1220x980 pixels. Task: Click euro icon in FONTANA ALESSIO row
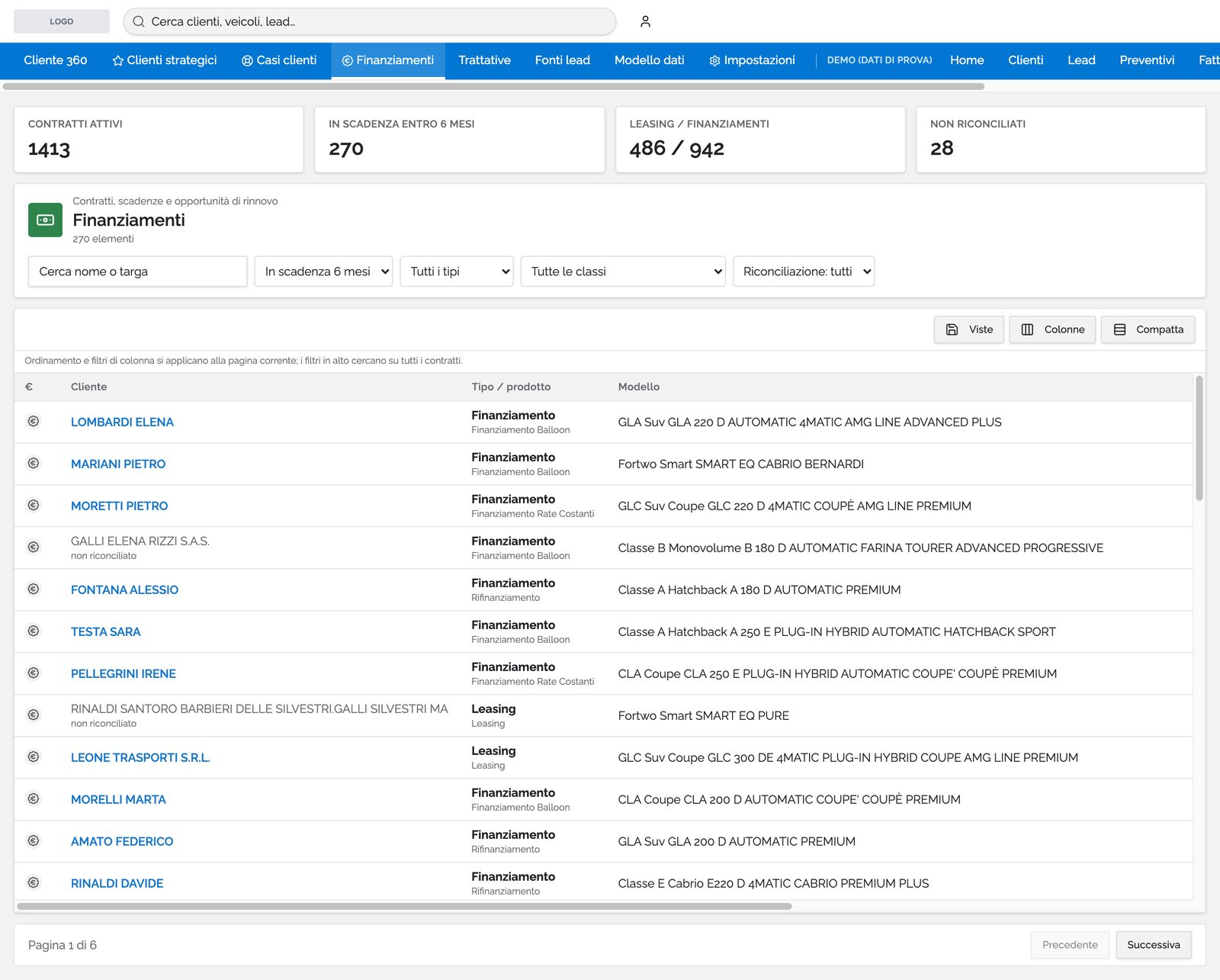pos(34,589)
